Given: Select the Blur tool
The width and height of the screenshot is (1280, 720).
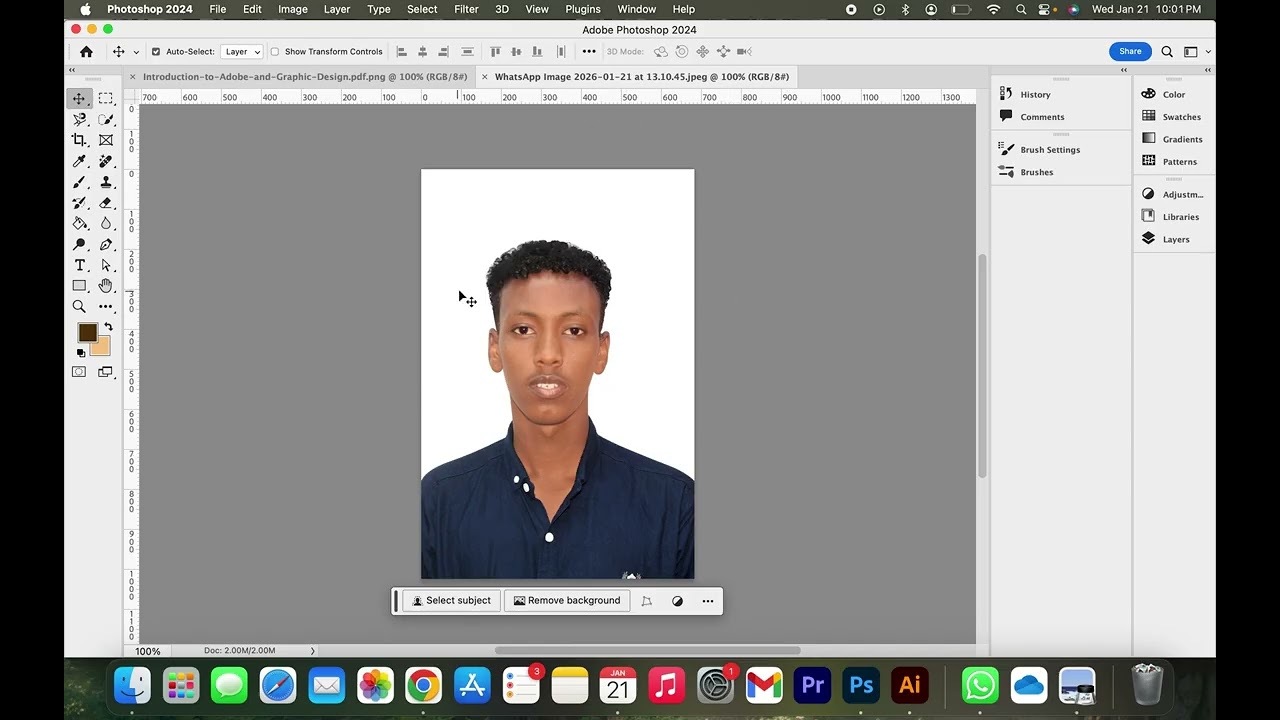Looking at the screenshot, I should tap(105, 223).
